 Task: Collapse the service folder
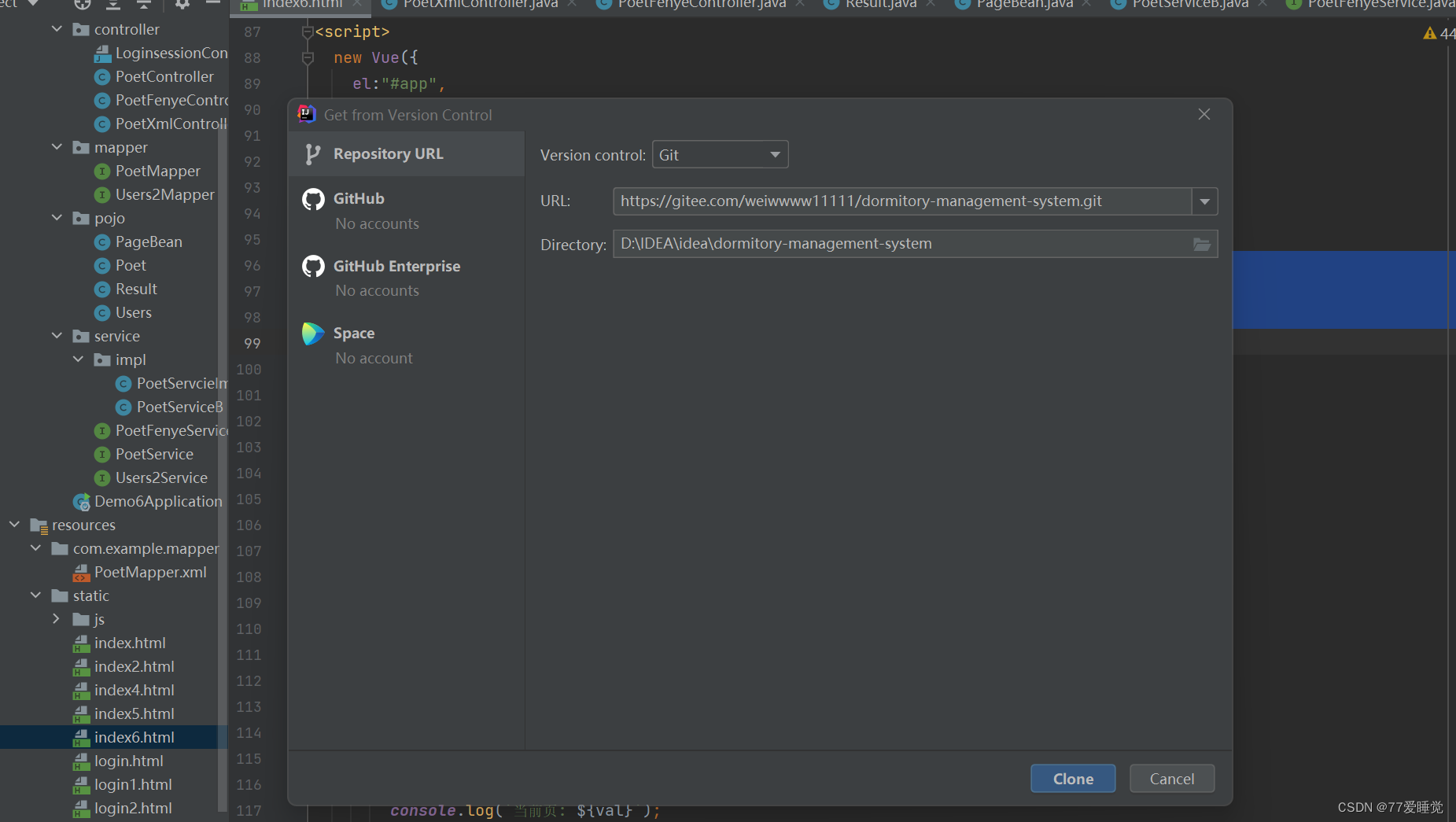(x=57, y=336)
